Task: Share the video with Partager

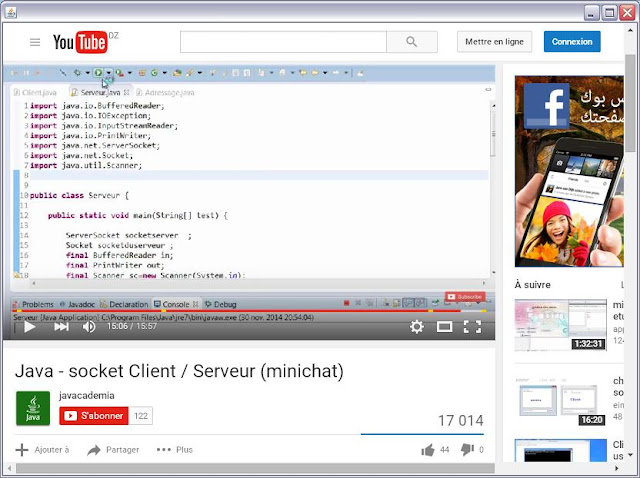Action: tap(113, 450)
